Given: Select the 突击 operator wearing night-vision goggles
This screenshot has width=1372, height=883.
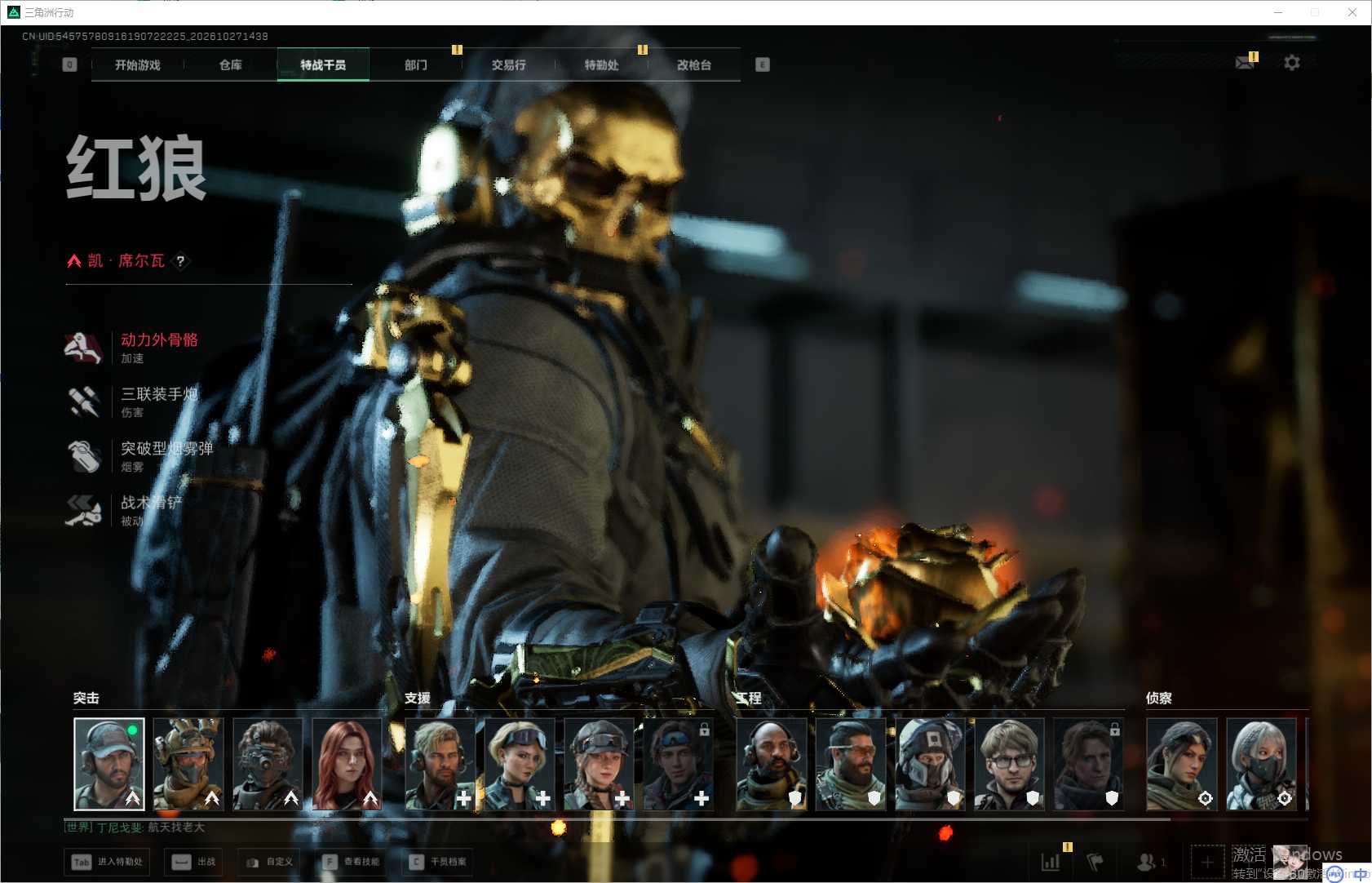Looking at the screenshot, I should pyautogui.click(x=268, y=764).
